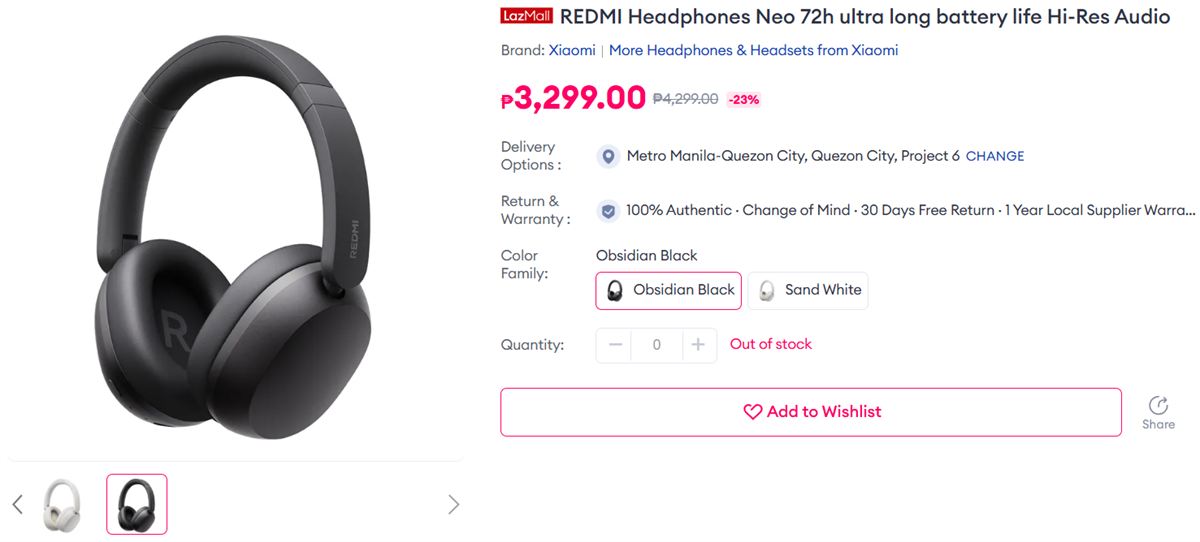Add headphones to Wishlist
Screen dimensions: 1200x542
point(811,412)
